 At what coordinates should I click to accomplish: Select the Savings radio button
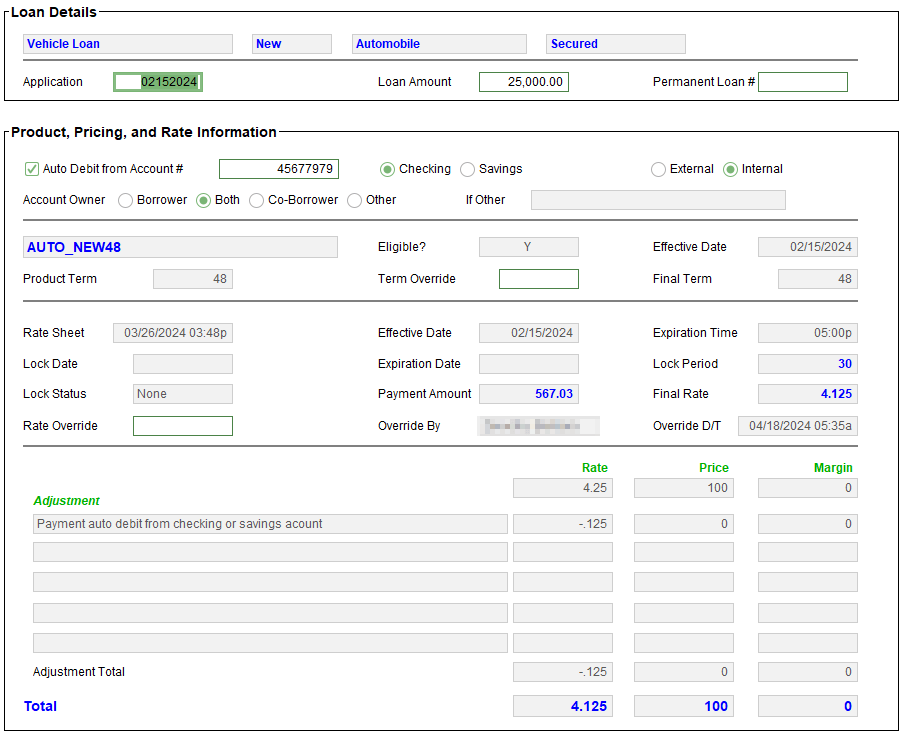467,170
